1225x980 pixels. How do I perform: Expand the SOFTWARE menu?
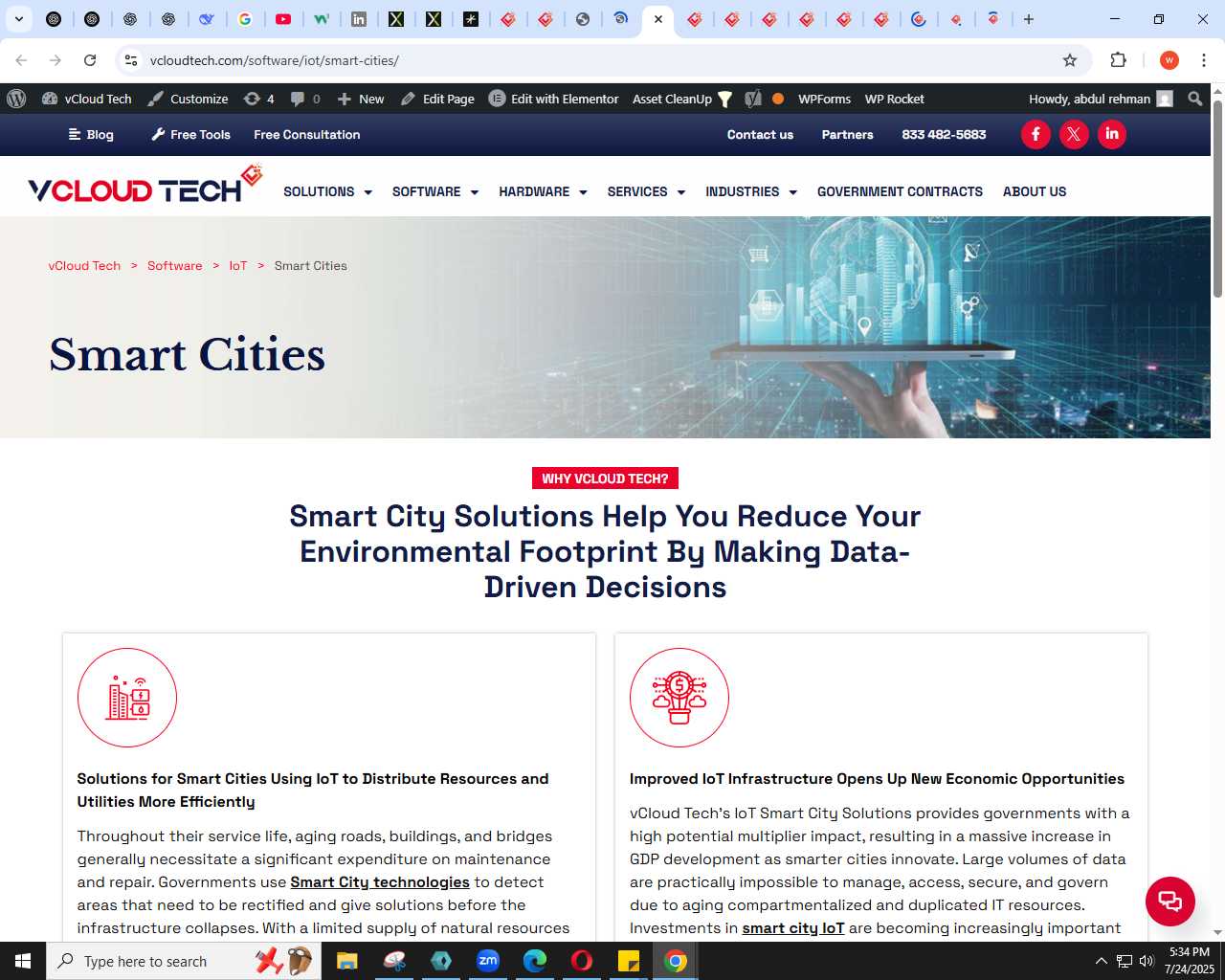(x=434, y=191)
